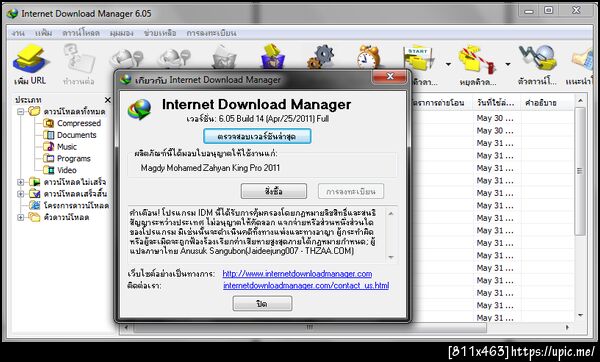600x362 pixels.
Task: Open Options via the gears toolbar icon
Action: [321, 57]
